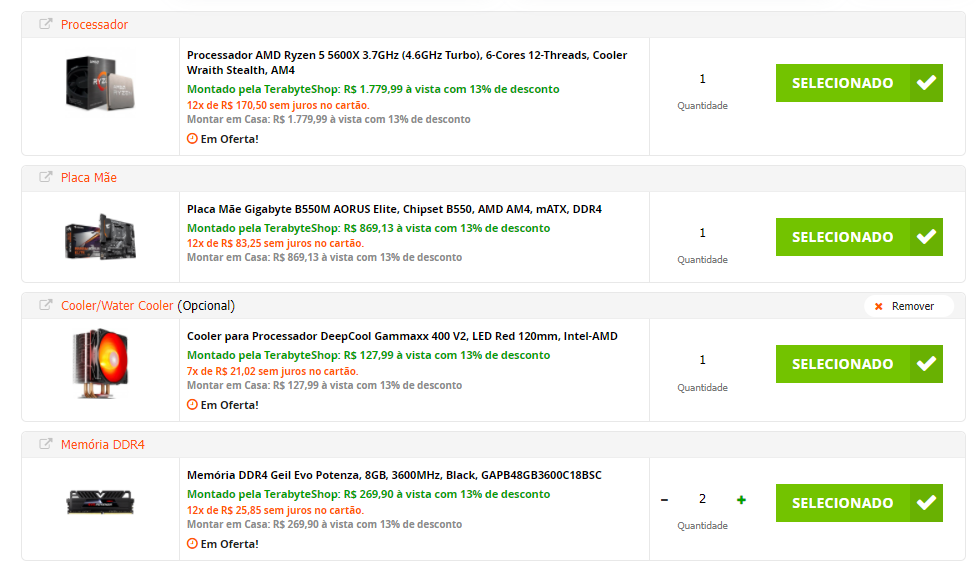Open the Placa Mãe section external link icon
Viewport: 980px width, 567px height.
coord(46,177)
